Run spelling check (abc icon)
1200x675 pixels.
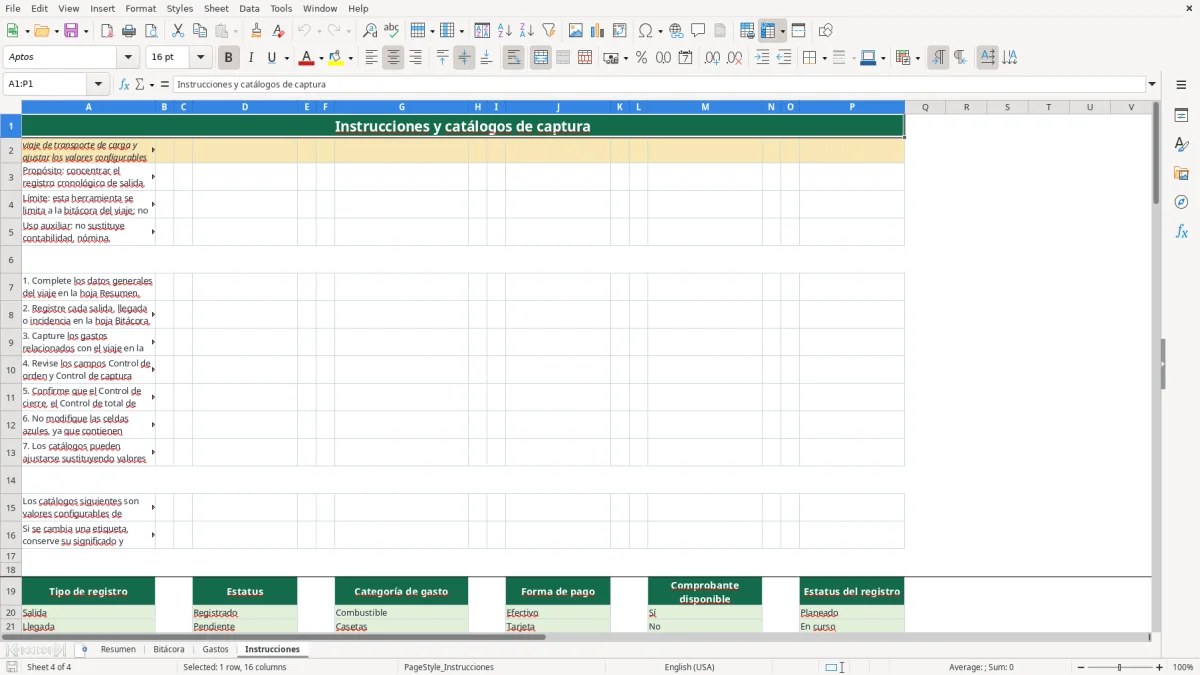point(392,31)
